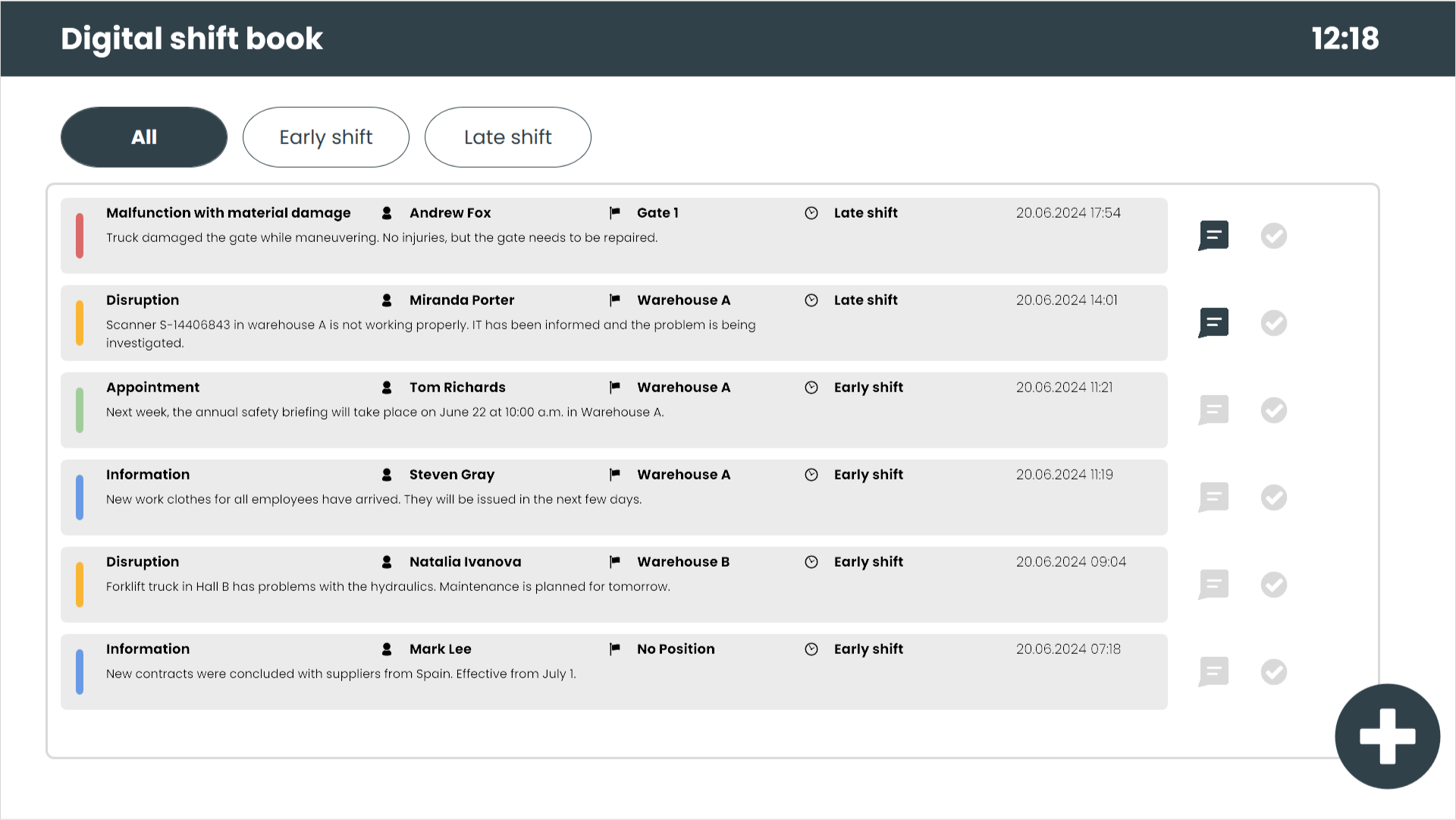The height and width of the screenshot is (820, 1456).
Task: Toggle the checkmark on the Appointment entry
Action: point(1274,410)
